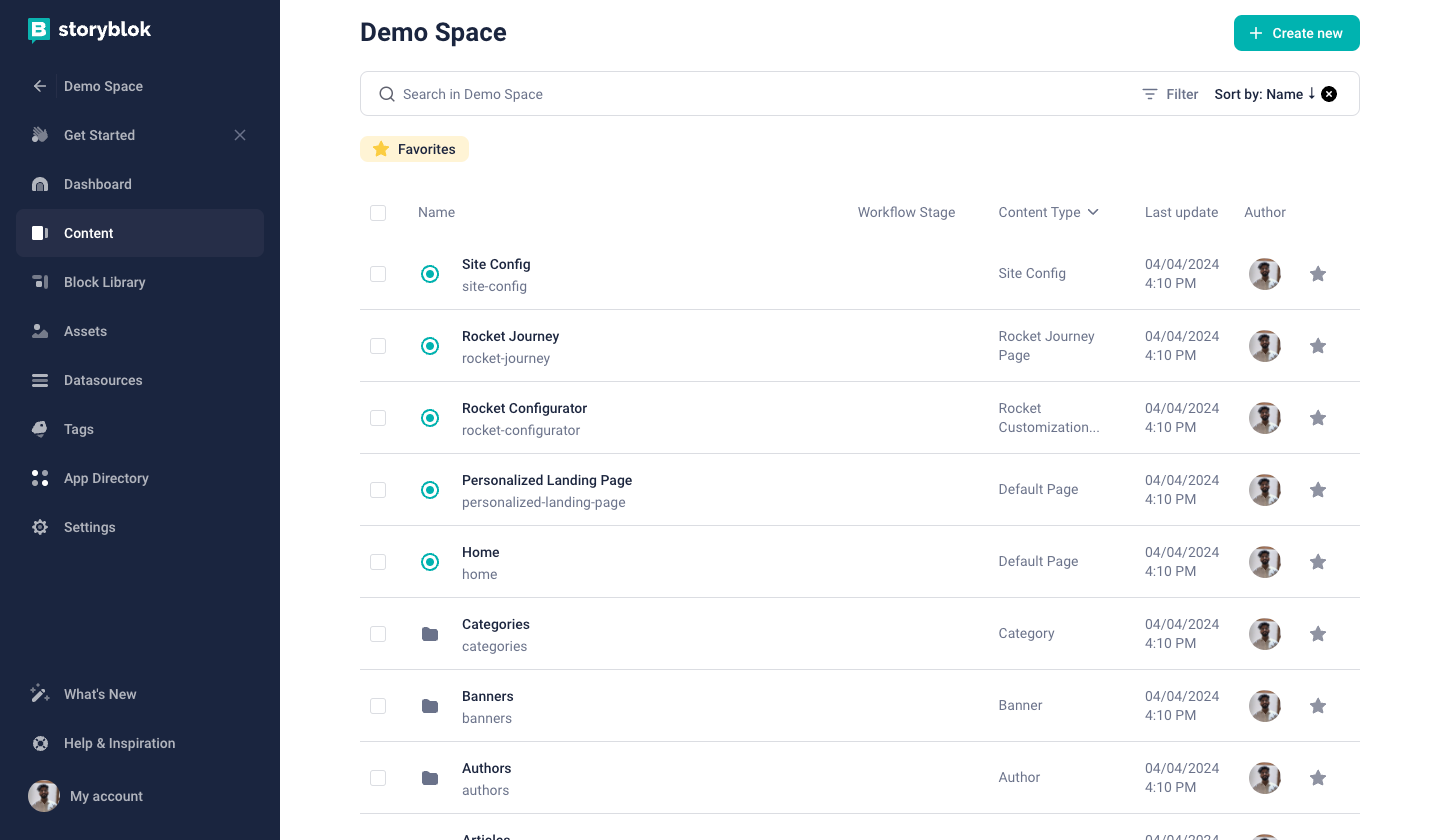The image size is (1440, 840).
Task: Click the Name column header
Action: tap(436, 212)
